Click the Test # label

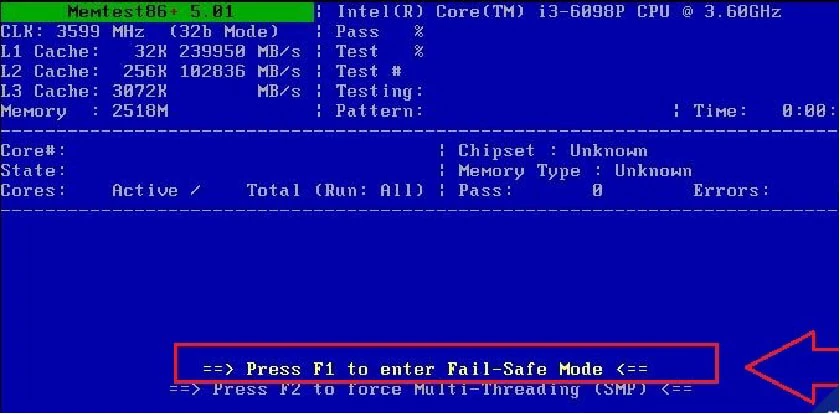tap(369, 71)
